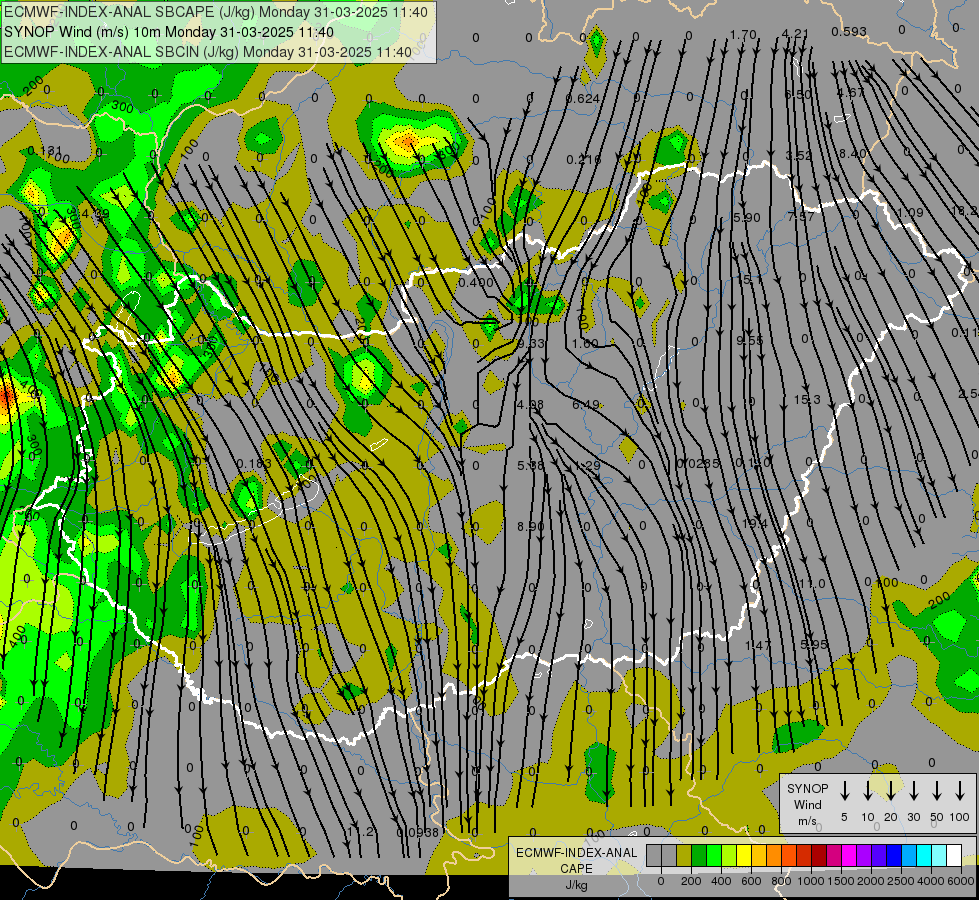This screenshot has width=979, height=900.
Task: Click the SYNOP Wind 10m title line
Action: (169, 32)
